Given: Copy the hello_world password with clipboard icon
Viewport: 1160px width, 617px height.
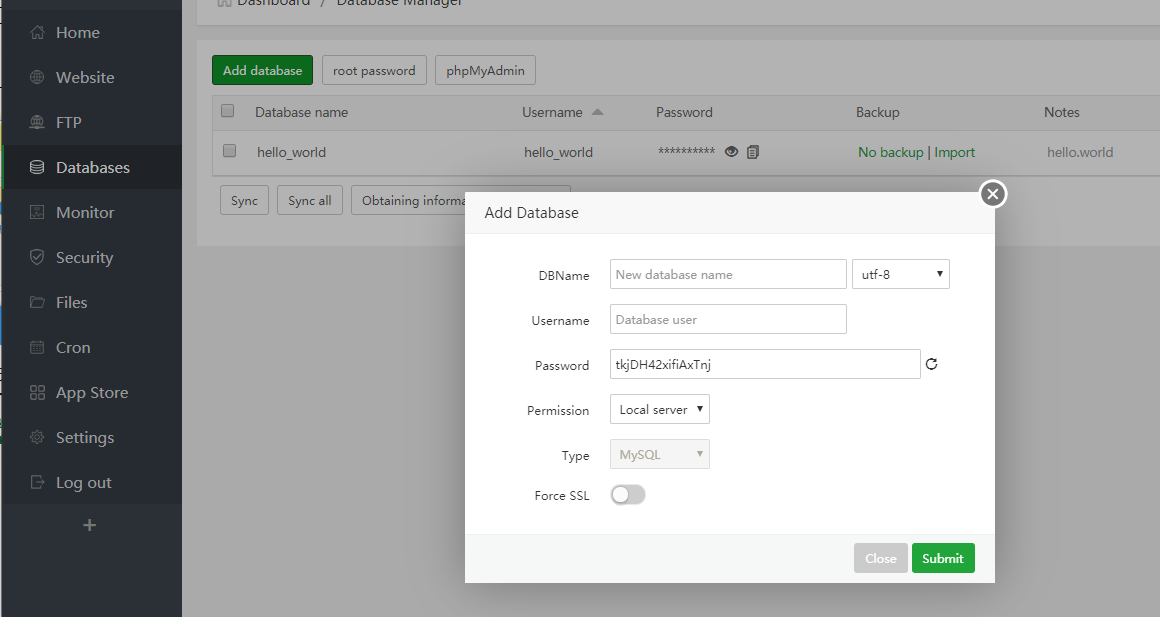Looking at the screenshot, I should tap(753, 152).
